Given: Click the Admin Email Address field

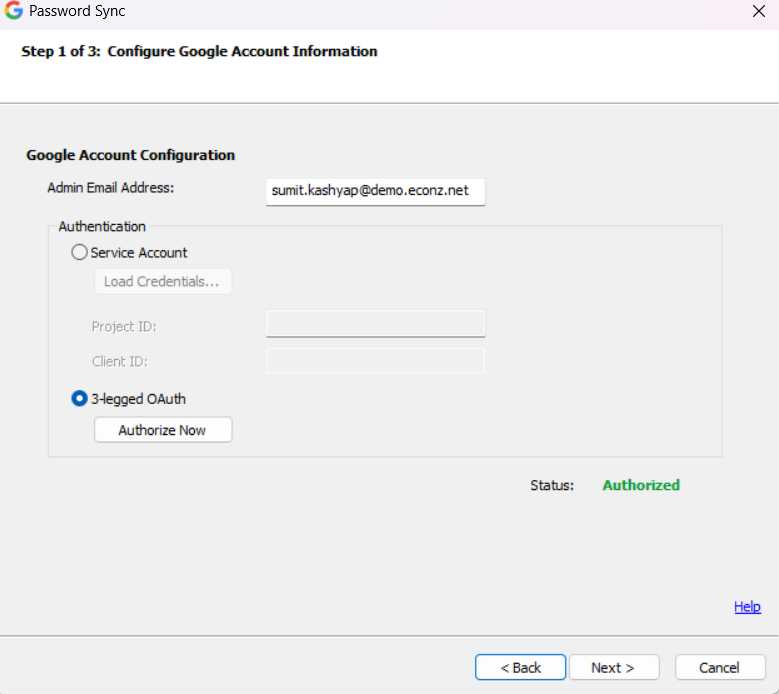Looking at the screenshot, I should 376,191.
